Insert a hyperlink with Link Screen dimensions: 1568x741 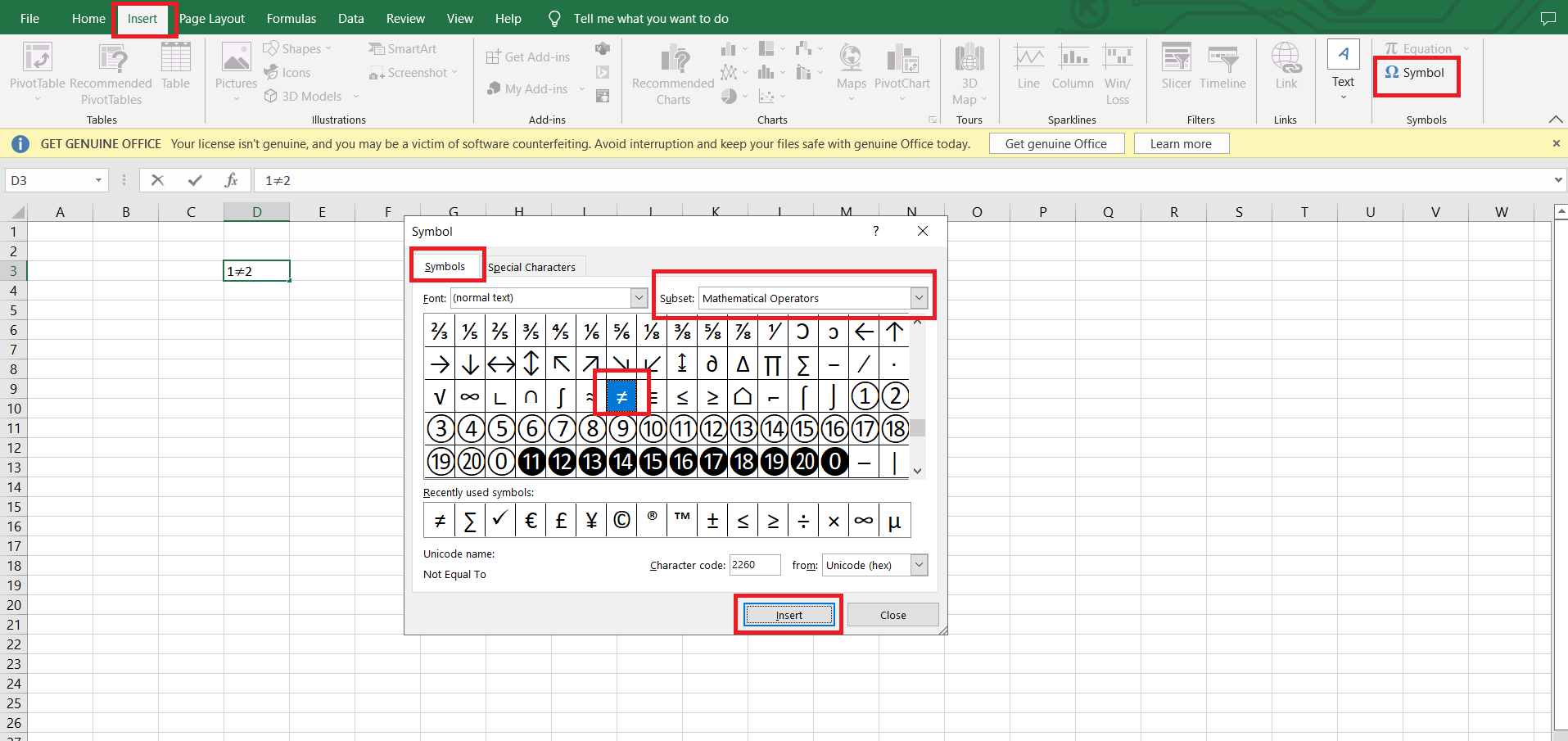1286,66
